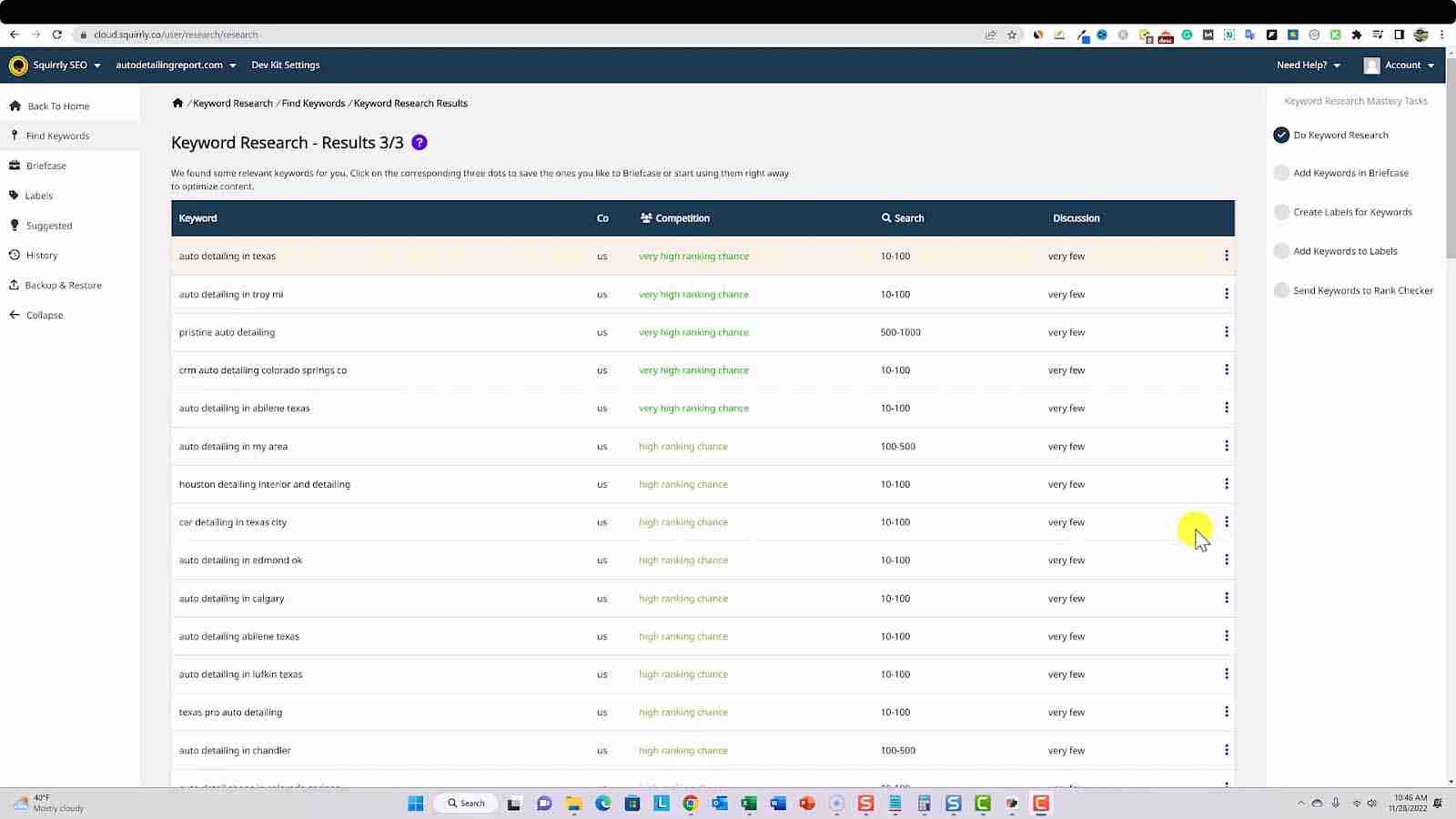1456x819 pixels.
Task: Click the home breadcrumb icon
Action: click(x=177, y=103)
